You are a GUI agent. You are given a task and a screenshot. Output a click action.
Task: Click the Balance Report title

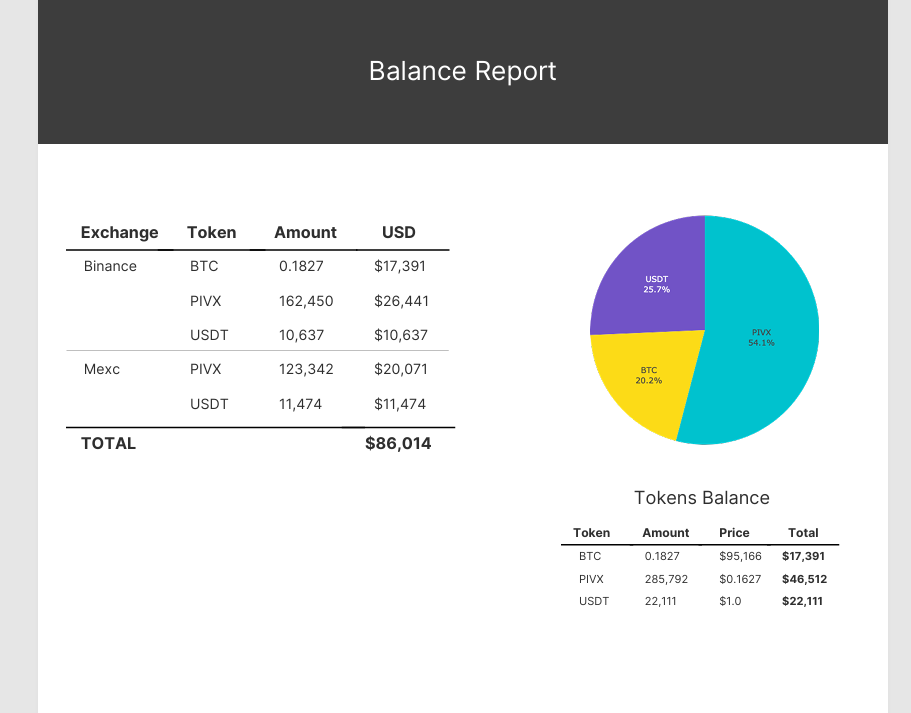[x=462, y=71]
